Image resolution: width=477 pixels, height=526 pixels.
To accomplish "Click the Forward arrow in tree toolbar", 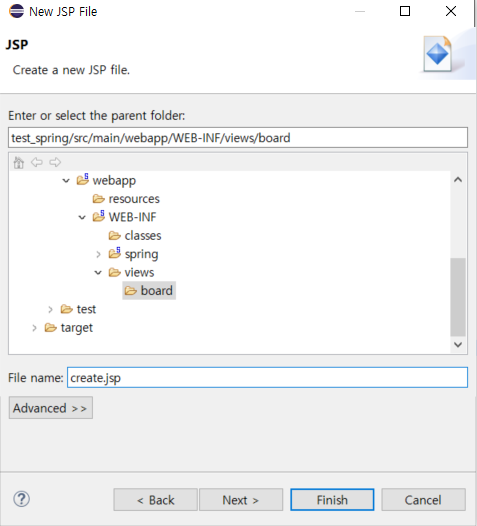I will tap(55, 162).
